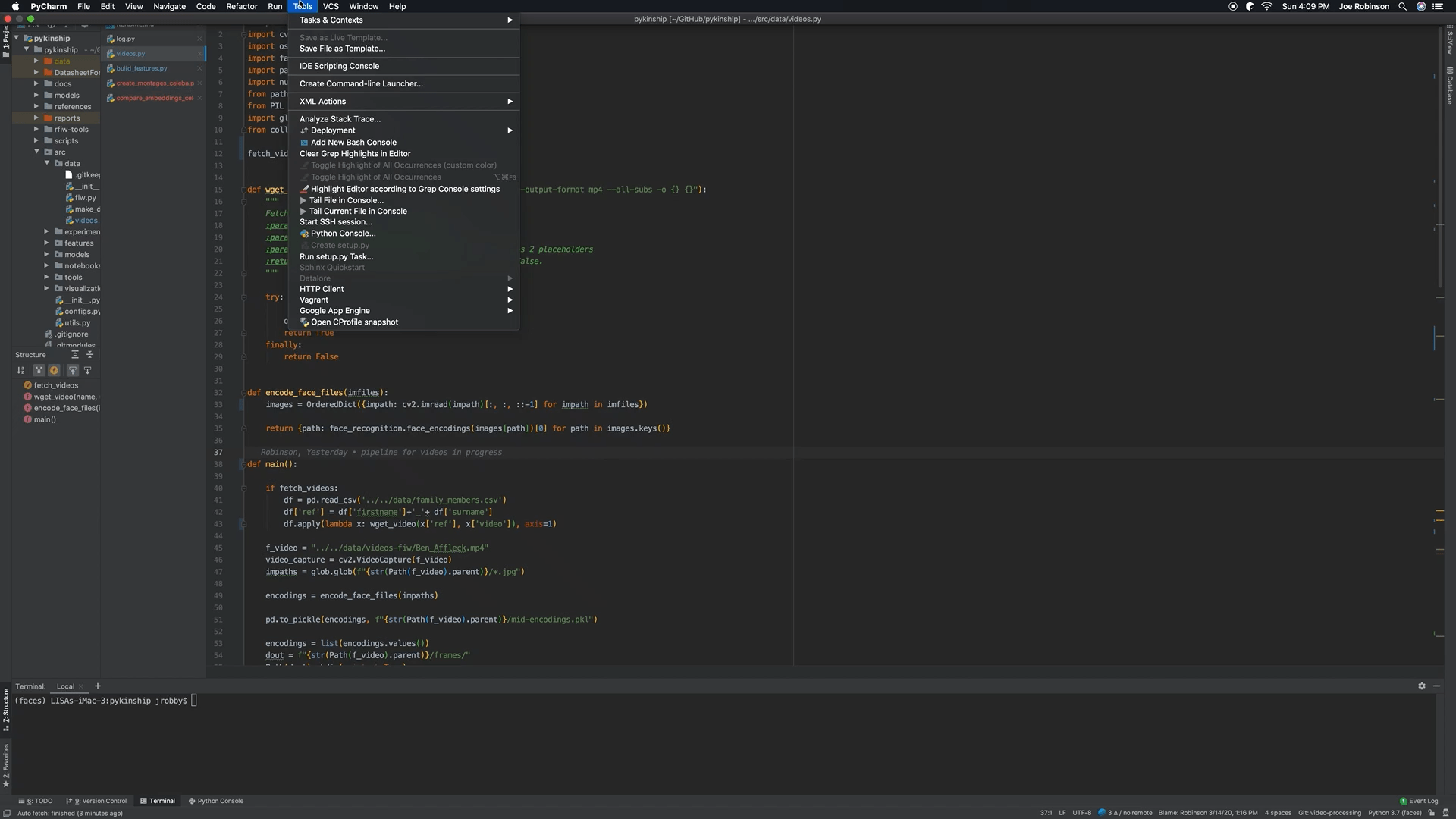Collapse all in Structure panel
Screen dimensions: 1456x819
[89, 355]
